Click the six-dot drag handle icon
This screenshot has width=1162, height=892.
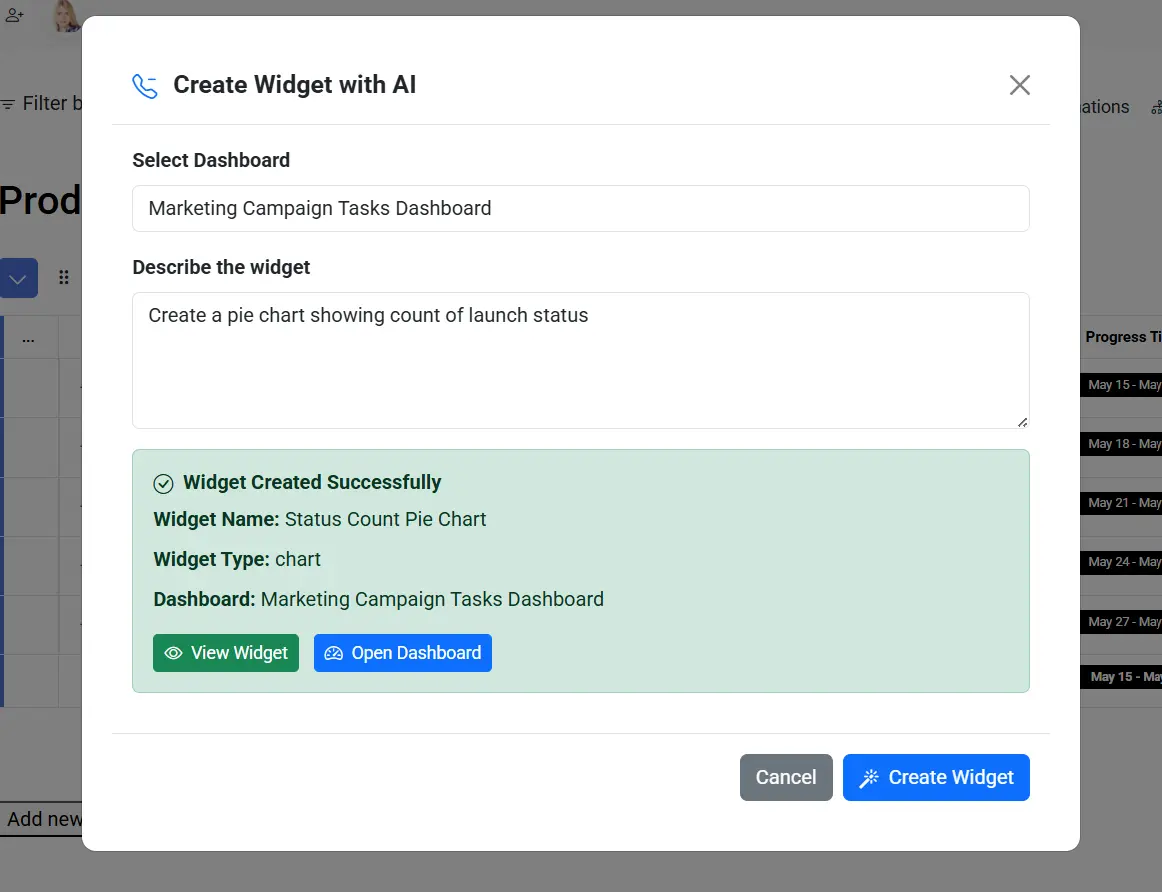pyautogui.click(x=64, y=277)
